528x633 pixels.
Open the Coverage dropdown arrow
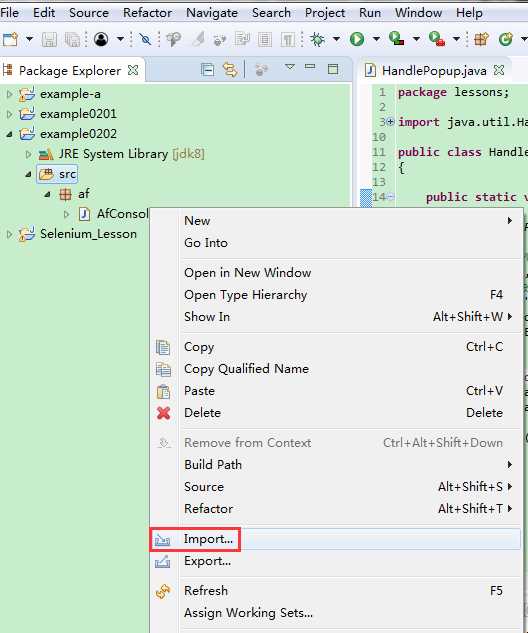click(416, 39)
